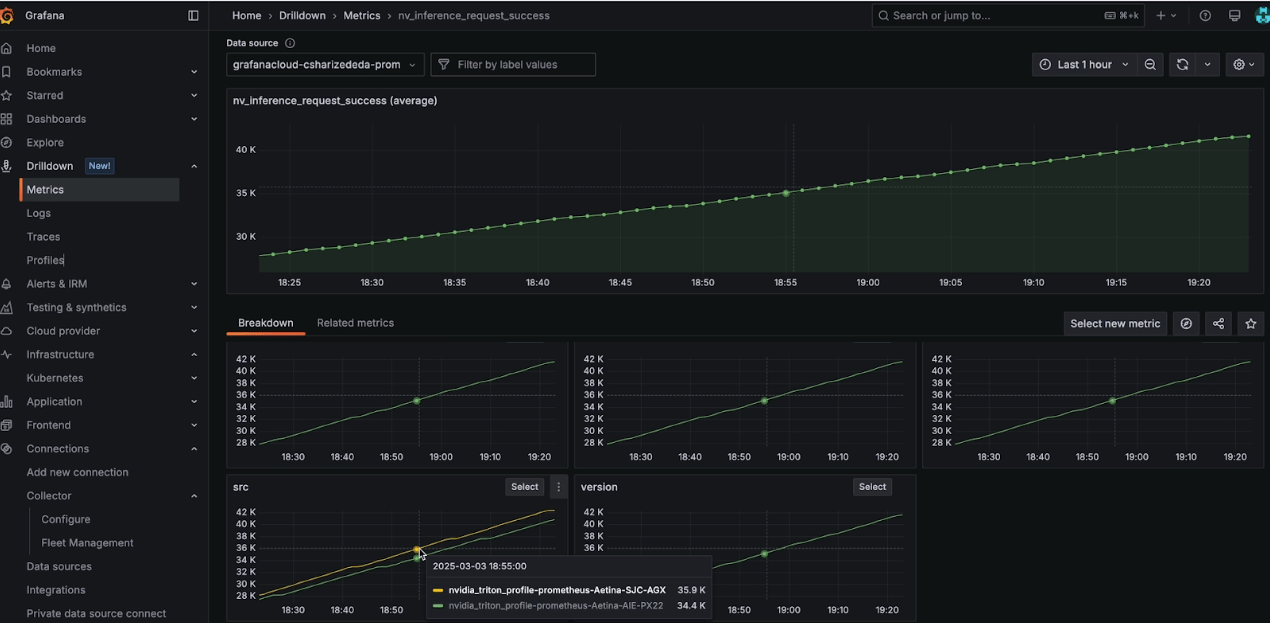Bookmark metric with the star icon

[1250, 323]
